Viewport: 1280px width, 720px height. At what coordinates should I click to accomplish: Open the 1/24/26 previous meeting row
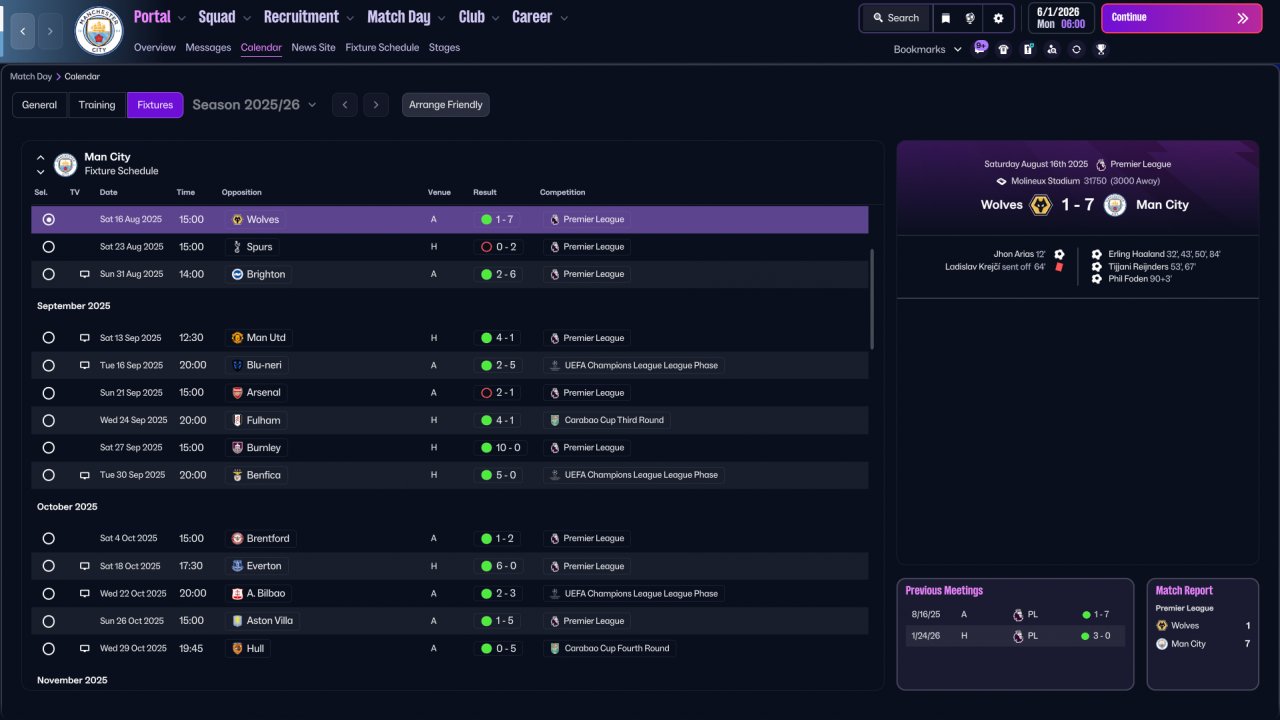coord(1015,636)
